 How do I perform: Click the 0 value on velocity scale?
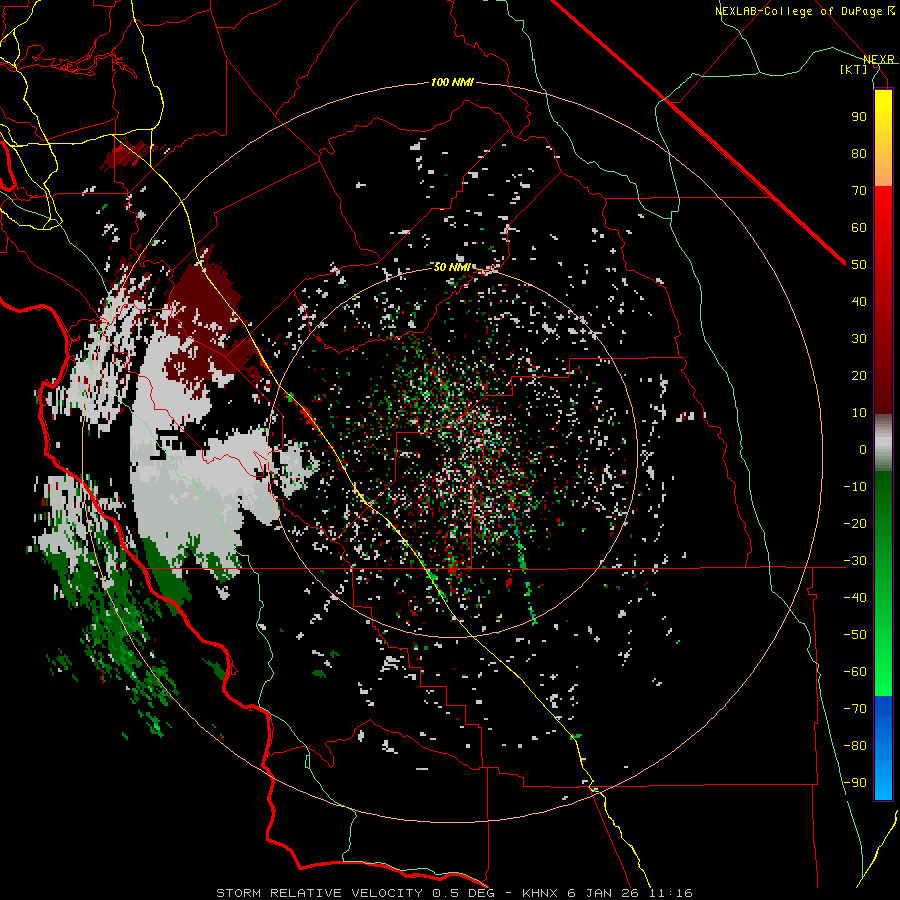click(x=863, y=449)
